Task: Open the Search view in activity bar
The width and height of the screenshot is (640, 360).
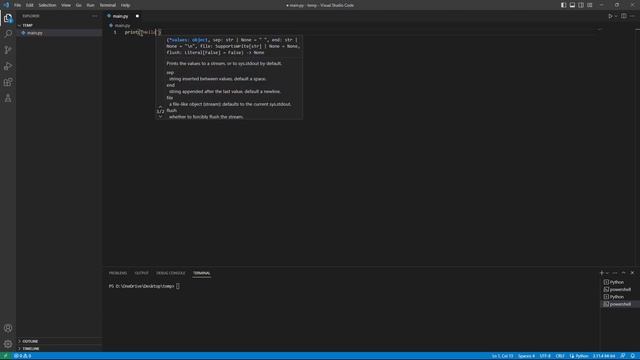Action: click(8, 34)
